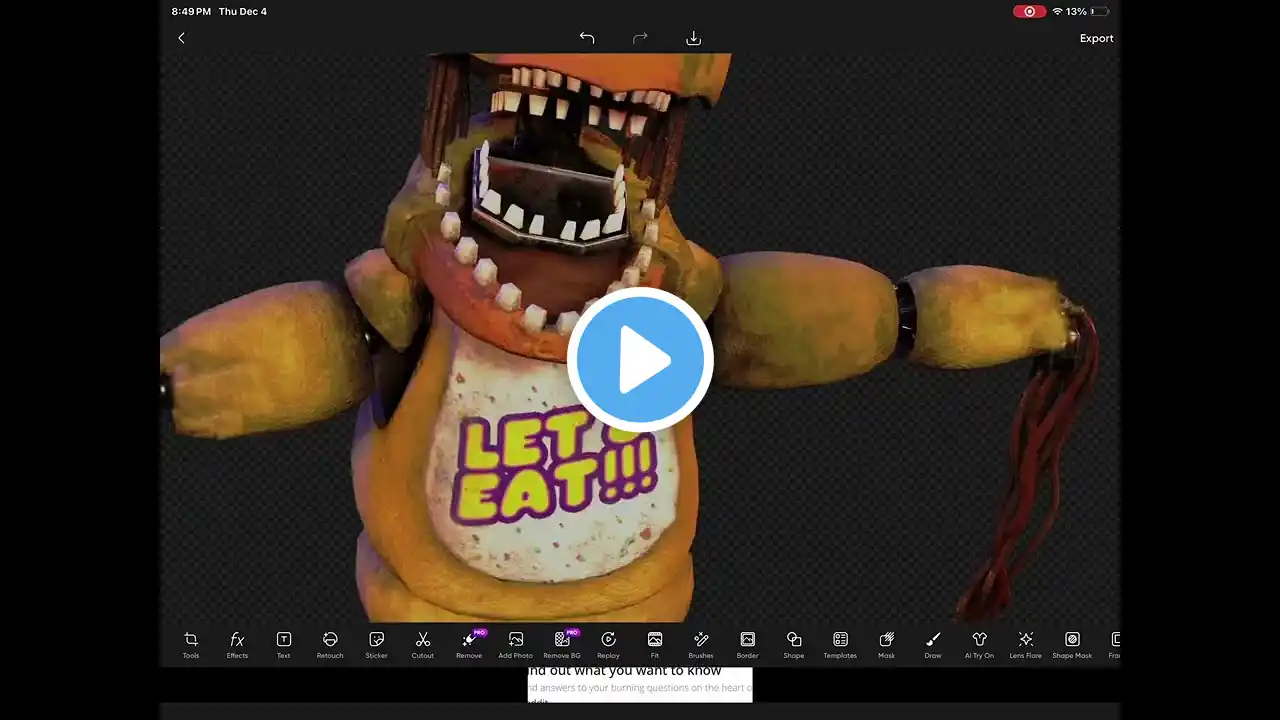
Task: Tap the screen recording indicator
Action: pyautogui.click(x=1029, y=12)
